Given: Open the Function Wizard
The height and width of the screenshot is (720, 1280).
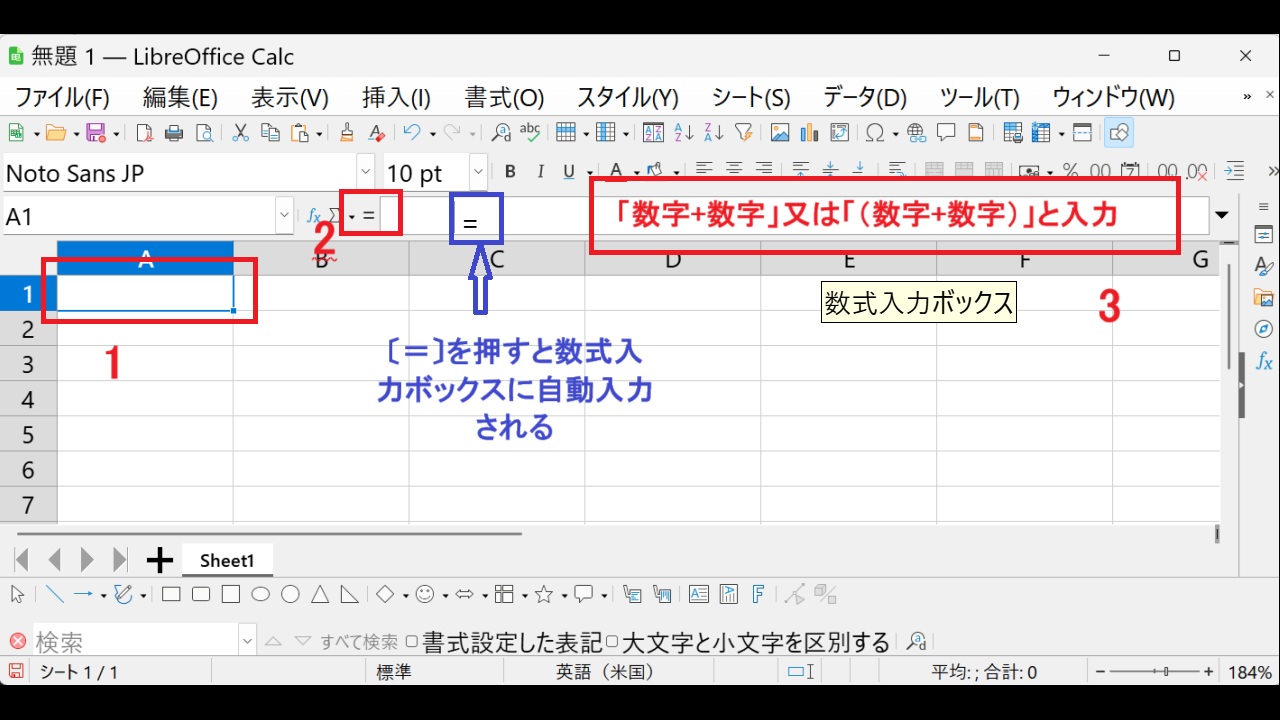Looking at the screenshot, I should (x=314, y=214).
